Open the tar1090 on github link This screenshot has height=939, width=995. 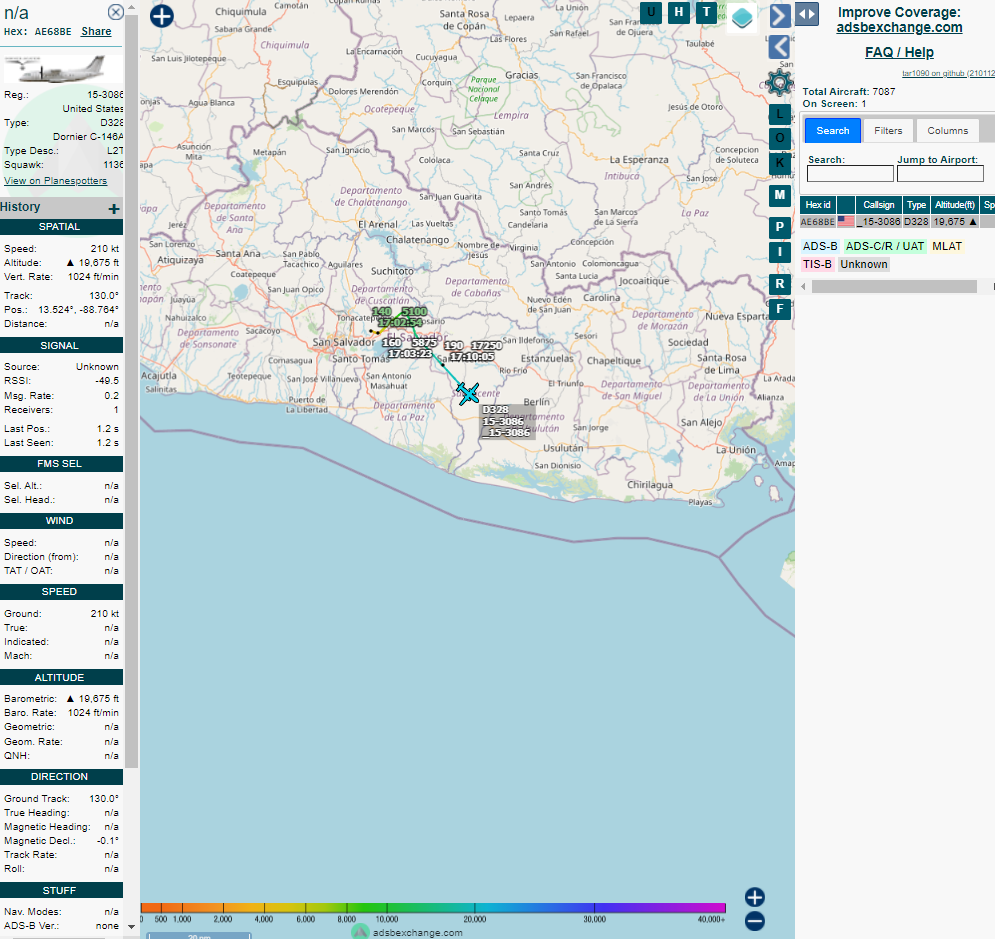tap(948, 73)
